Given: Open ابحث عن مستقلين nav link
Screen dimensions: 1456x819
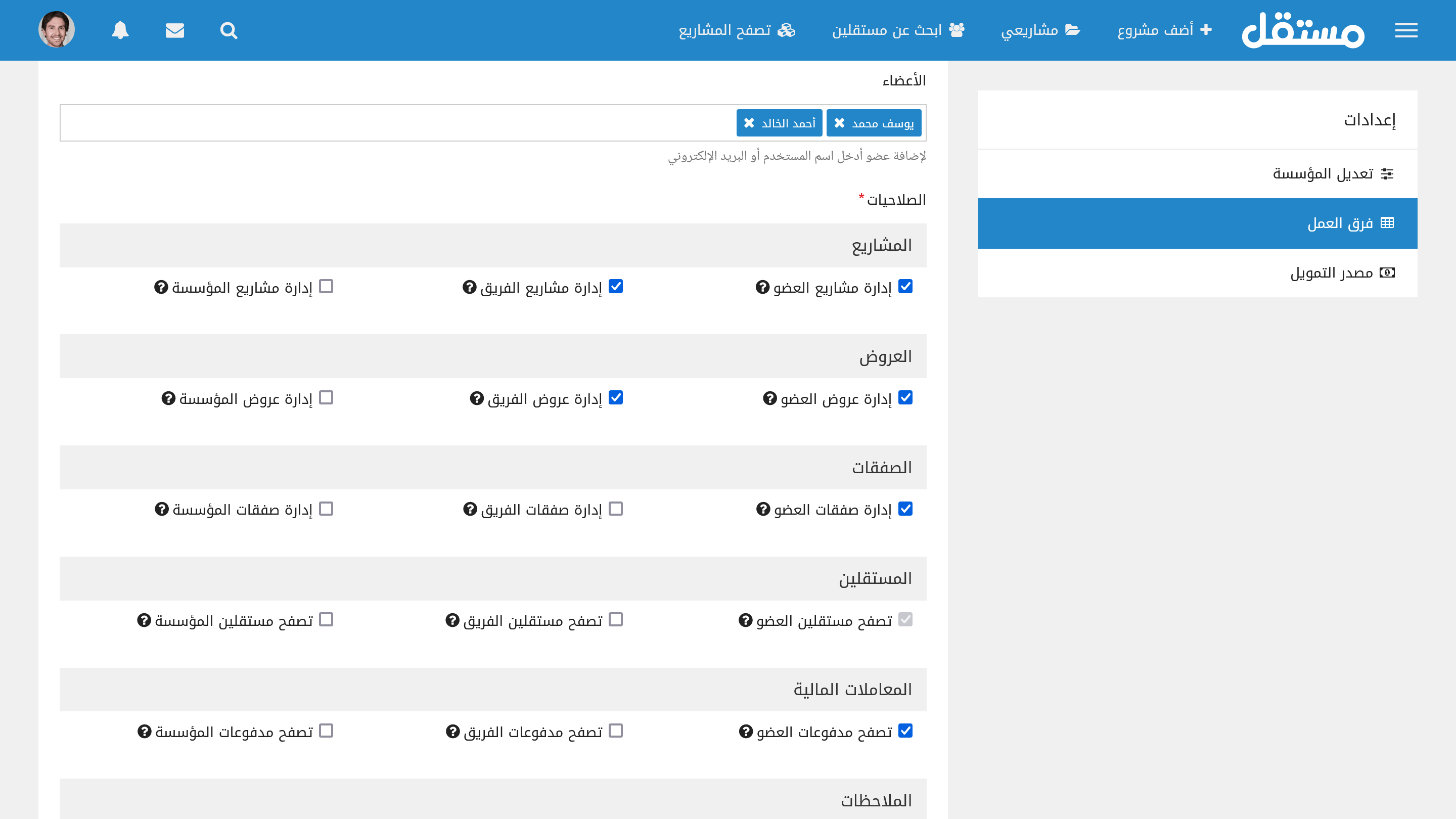Looking at the screenshot, I should (897, 30).
